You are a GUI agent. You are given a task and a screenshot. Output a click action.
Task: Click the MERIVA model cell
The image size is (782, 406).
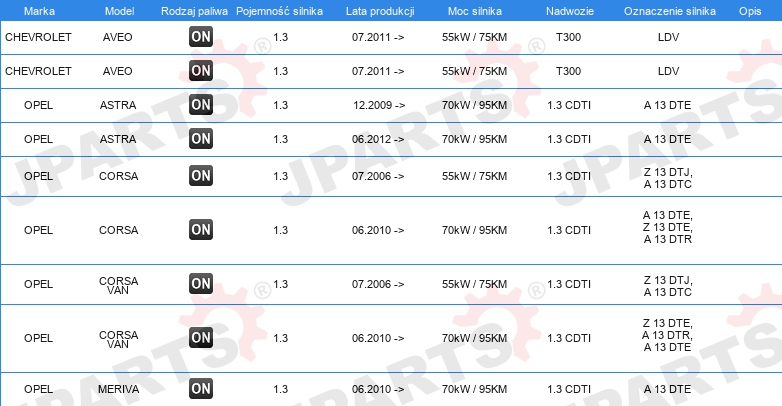click(x=118, y=389)
